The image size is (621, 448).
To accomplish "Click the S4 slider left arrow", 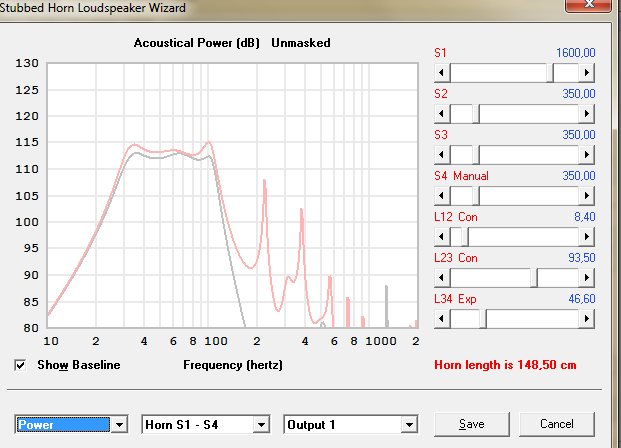I will point(442,196).
